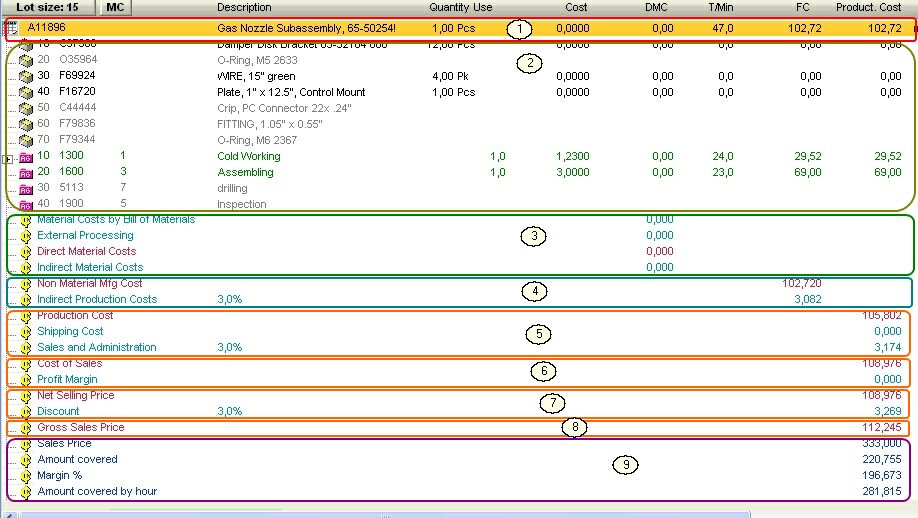
Task: Select the Direct Material Costs row
Action: coord(86,251)
